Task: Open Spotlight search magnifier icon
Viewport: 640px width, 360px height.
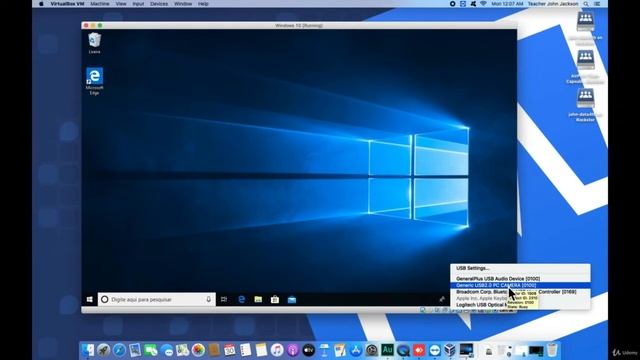Action: 586,4
